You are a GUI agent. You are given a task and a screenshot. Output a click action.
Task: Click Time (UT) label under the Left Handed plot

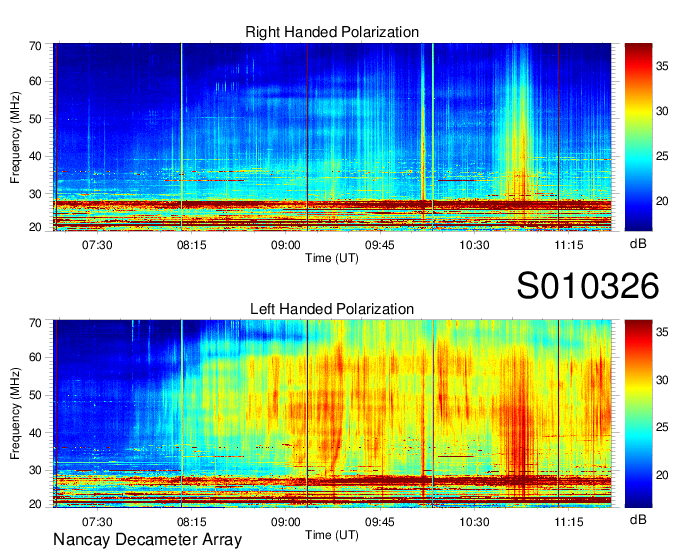pyautogui.click(x=332, y=535)
